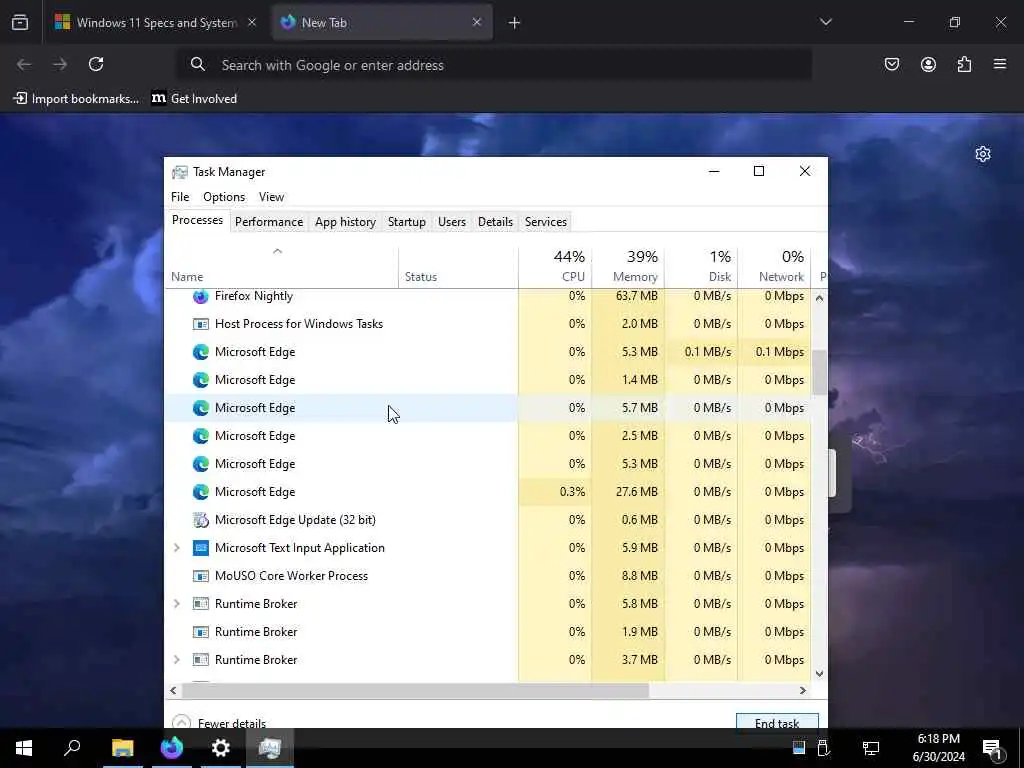This screenshot has height=768, width=1024.
Task: Open the notification center icon
Action: 992,748
